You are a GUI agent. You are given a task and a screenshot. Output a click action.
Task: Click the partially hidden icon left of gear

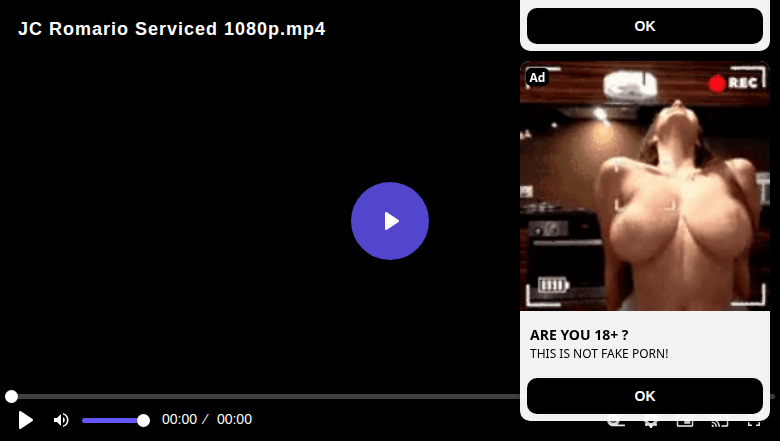click(x=616, y=424)
